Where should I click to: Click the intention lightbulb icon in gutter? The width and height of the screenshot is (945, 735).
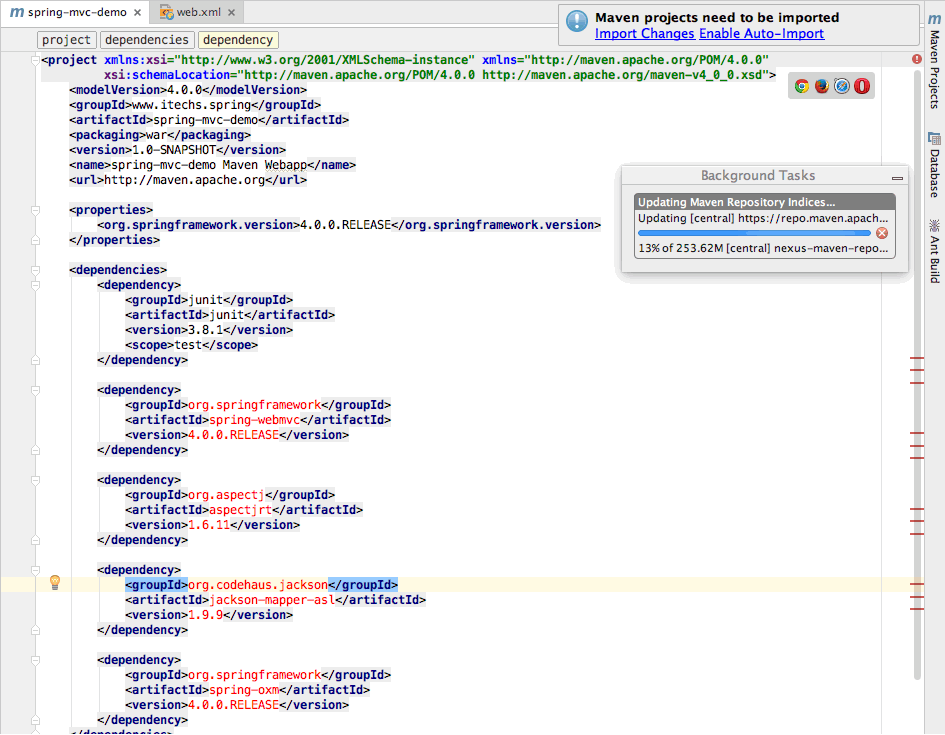point(55,582)
